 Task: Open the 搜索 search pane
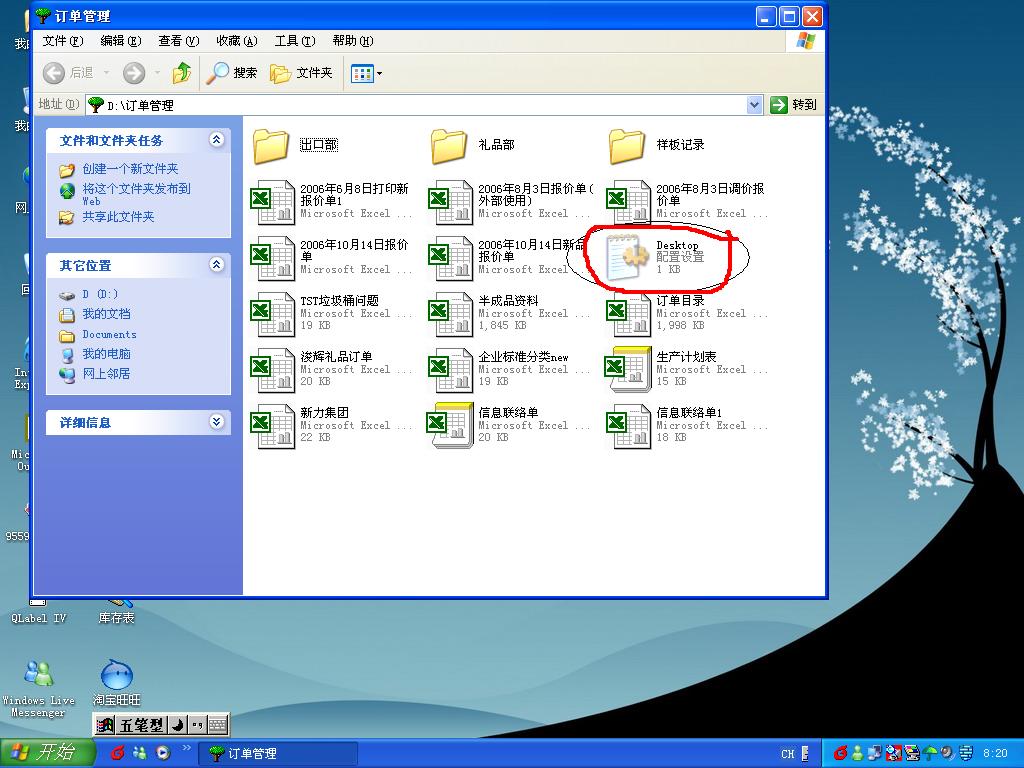[231, 72]
